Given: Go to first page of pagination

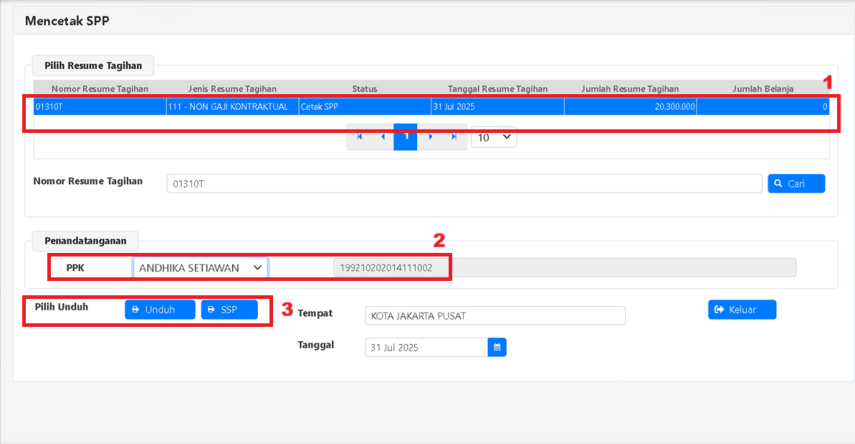Looking at the screenshot, I should [x=359, y=137].
